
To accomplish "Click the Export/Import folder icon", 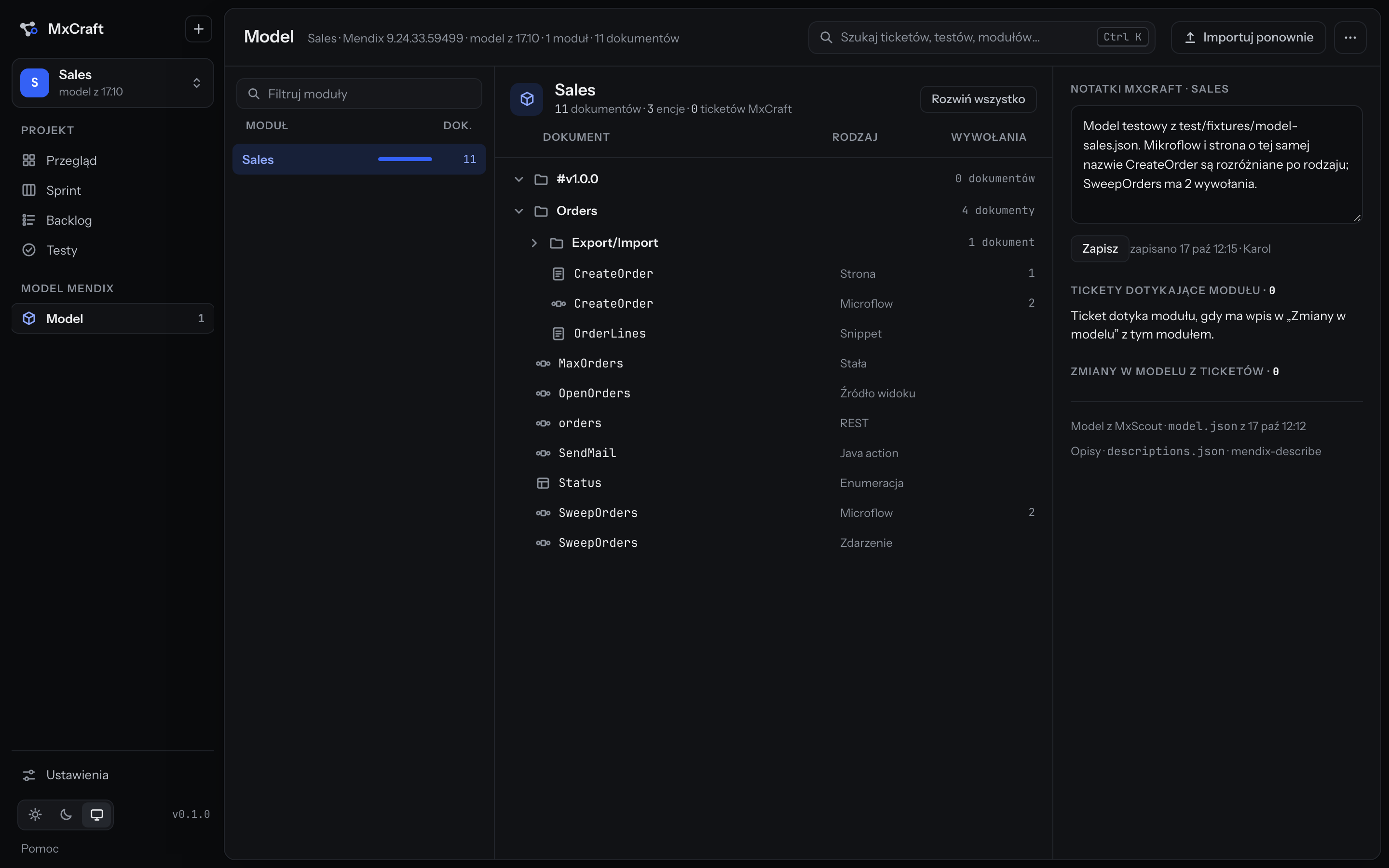I will tap(556, 244).
